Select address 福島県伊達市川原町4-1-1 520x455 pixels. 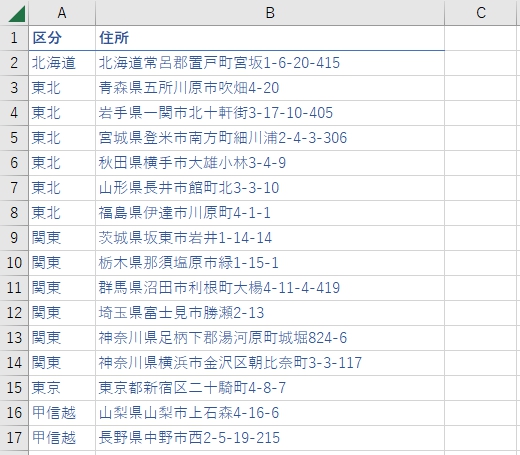pos(270,213)
